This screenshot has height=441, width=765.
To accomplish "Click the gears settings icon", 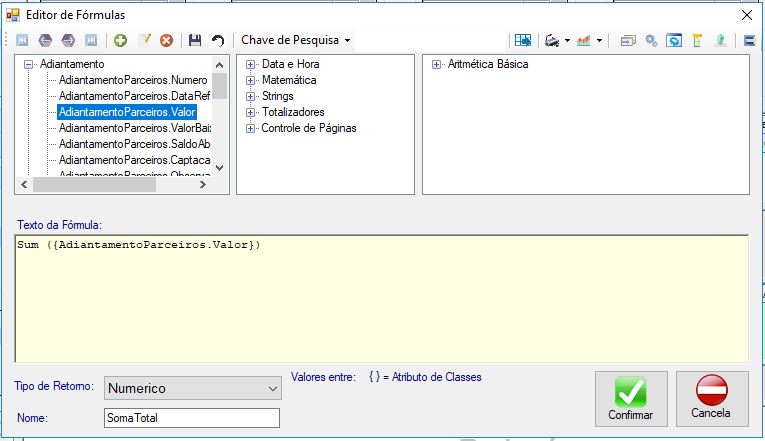I will coord(651,40).
